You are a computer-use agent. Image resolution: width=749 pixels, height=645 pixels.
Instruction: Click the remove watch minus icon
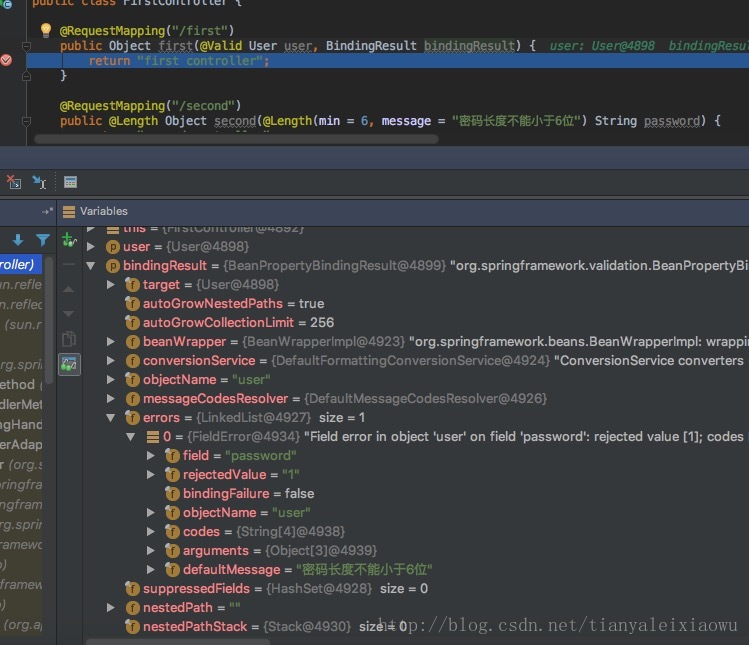(x=69, y=264)
